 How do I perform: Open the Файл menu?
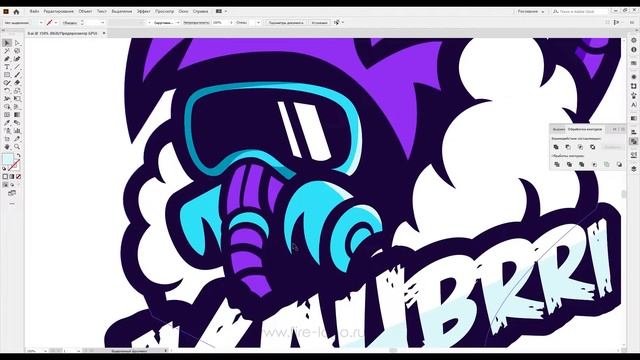click(34, 11)
